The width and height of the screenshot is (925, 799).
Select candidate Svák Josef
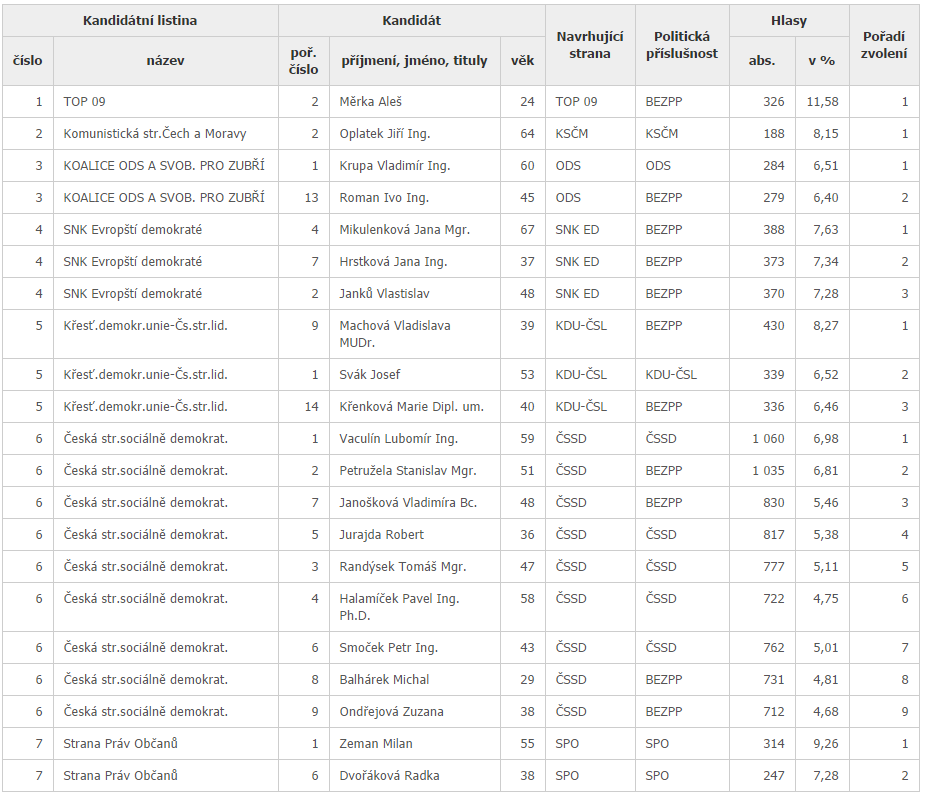click(x=369, y=375)
